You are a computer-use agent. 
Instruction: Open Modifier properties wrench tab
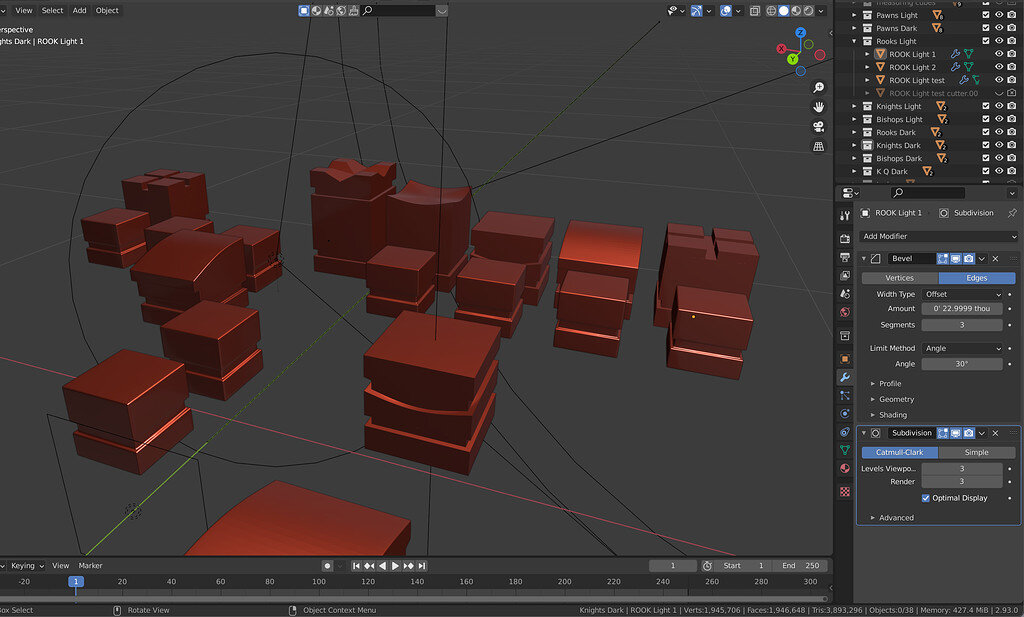pos(845,377)
